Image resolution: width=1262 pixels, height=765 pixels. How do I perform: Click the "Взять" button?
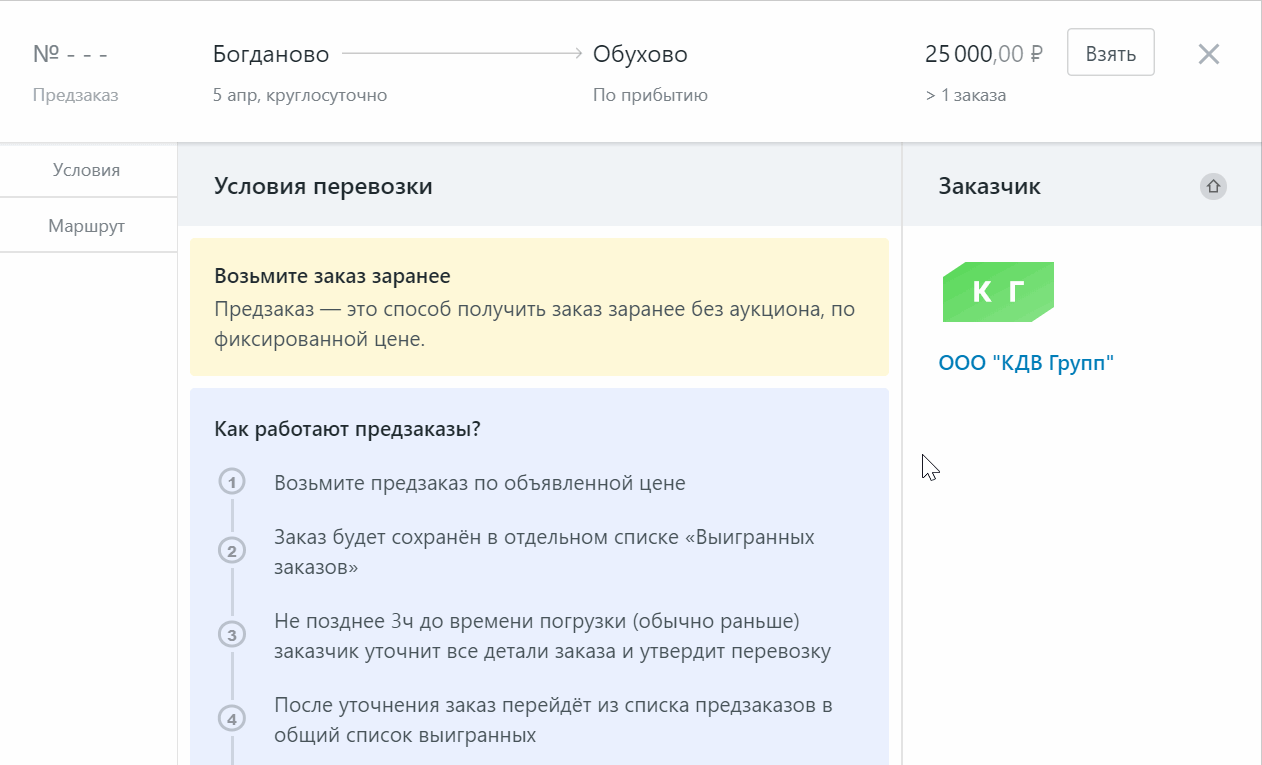pyautogui.click(x=1110, y=53)
